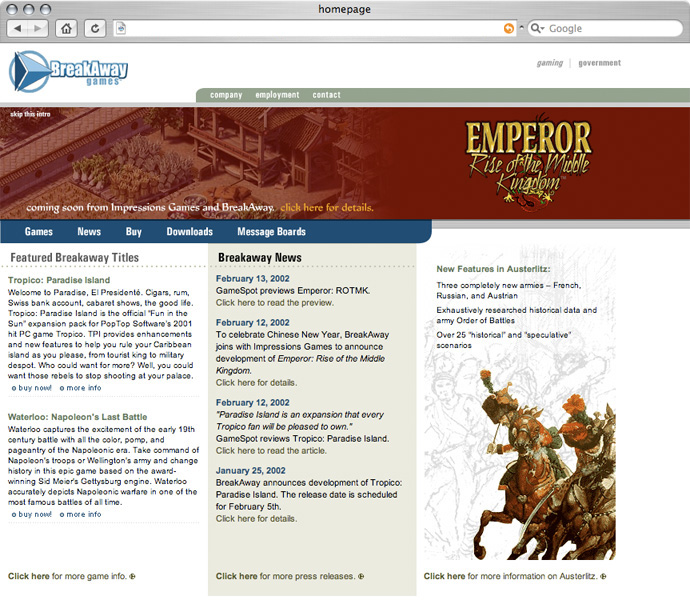Viewport: 690px width, 616px height.
Task: Click the arrow icon after more press releases
Action: tap(361, 576)
